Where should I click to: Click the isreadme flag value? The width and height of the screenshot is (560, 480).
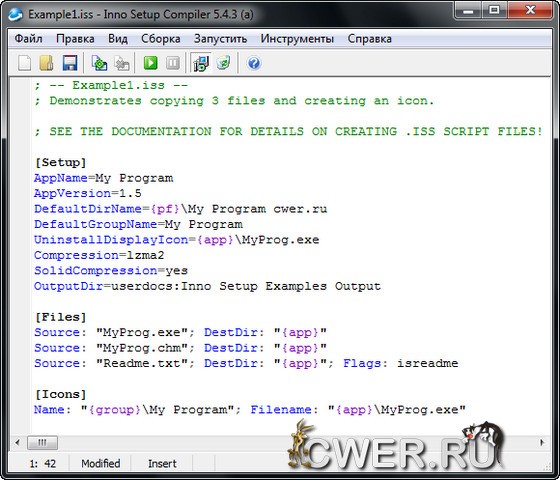pyautogui.click(x=428, y=363)
